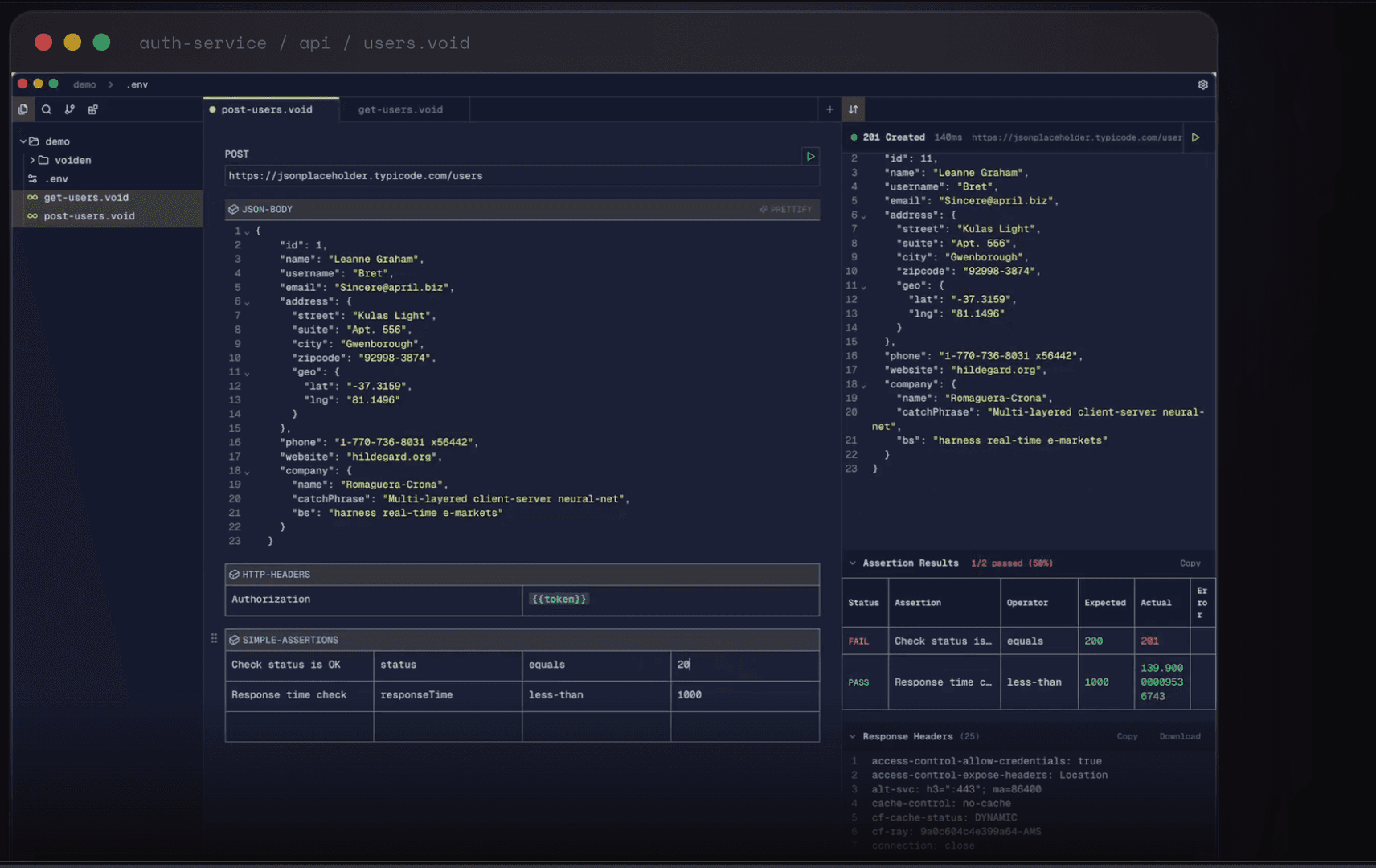Click the JSON-BODY block cube icon
Screen dimensions: 1376x868
coord(234,209)
